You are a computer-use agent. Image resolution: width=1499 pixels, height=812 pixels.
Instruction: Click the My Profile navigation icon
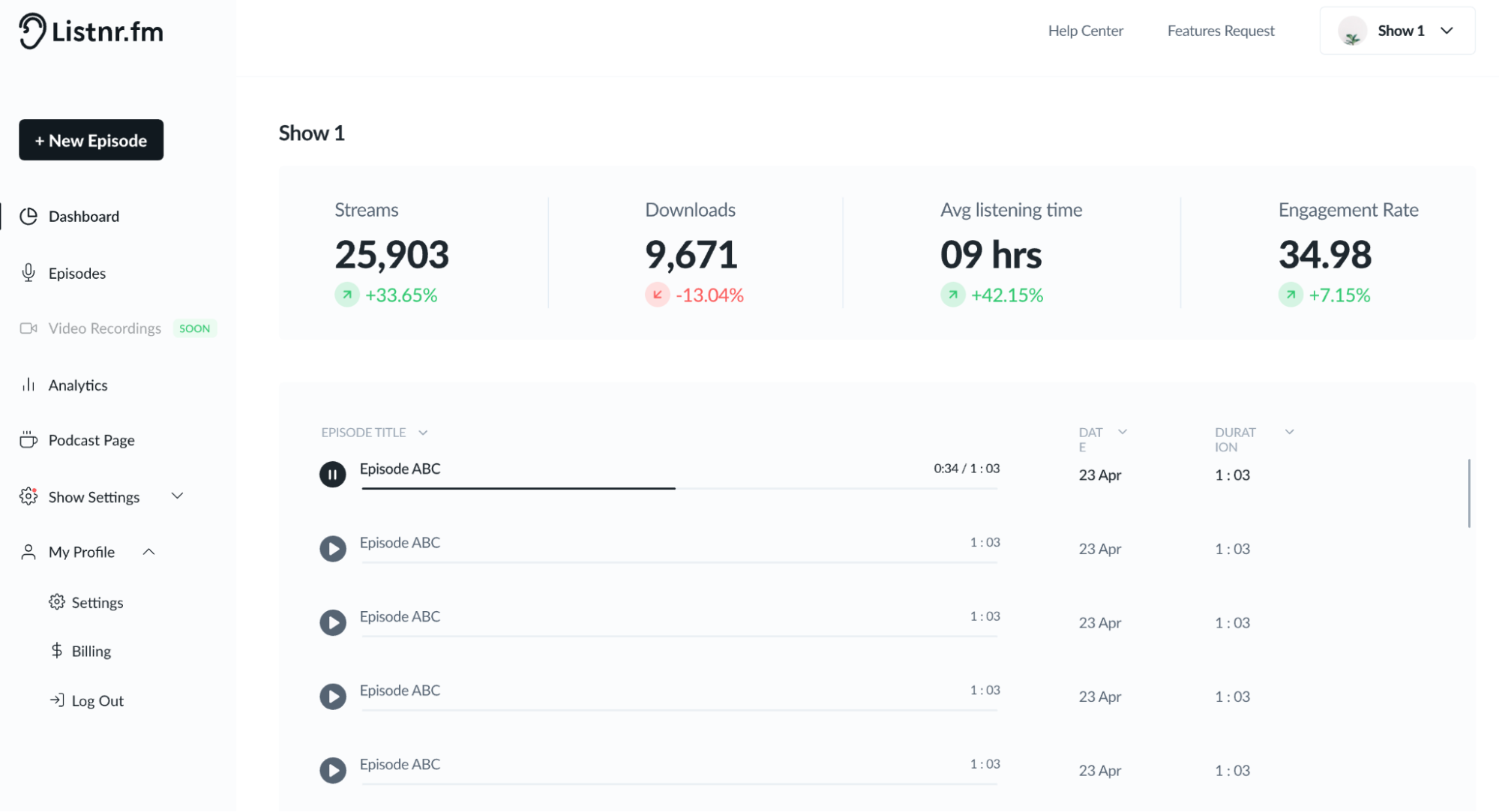pyautogui.click(x=28, y=551)
